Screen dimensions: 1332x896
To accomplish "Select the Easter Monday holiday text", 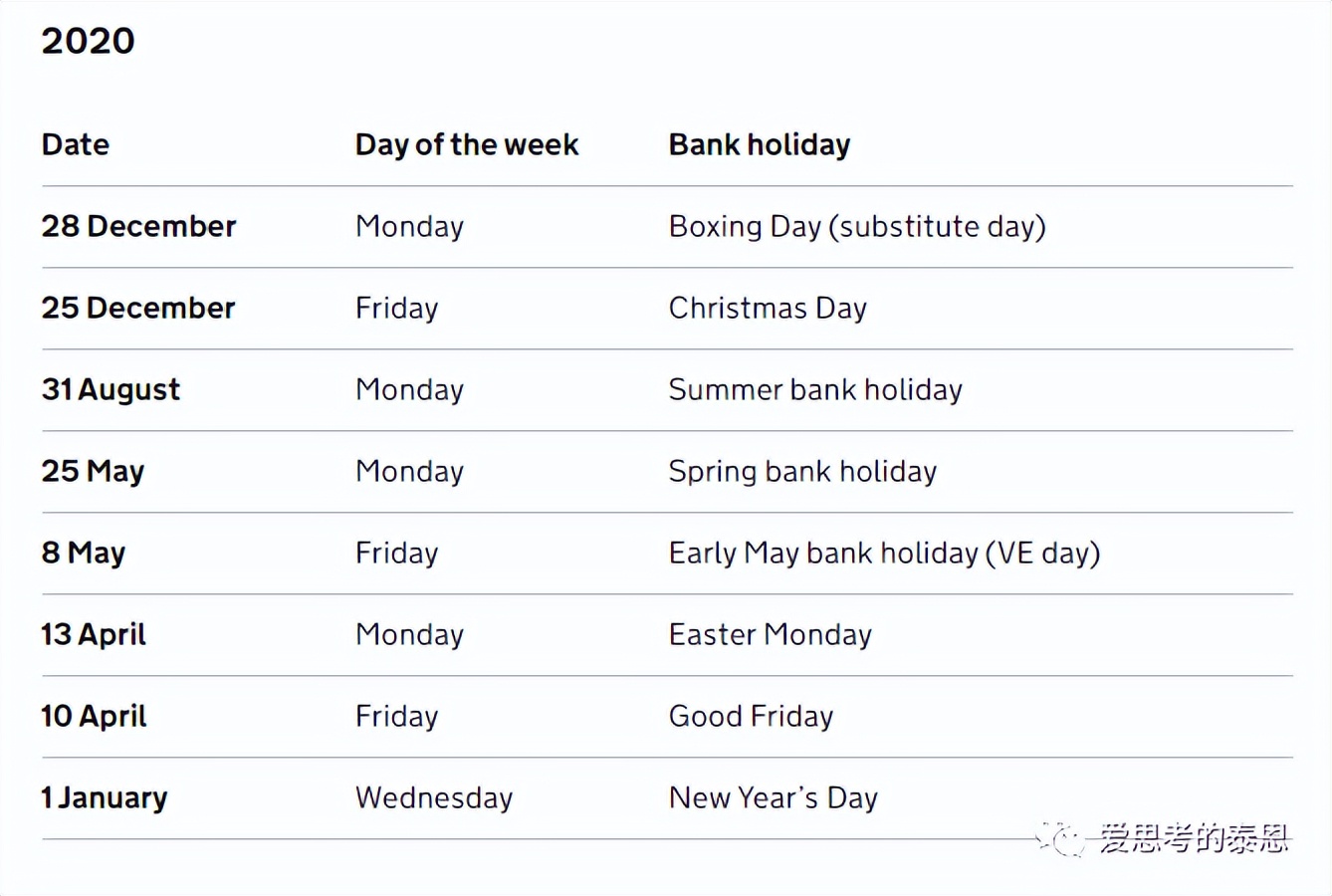I will [771, 635].
